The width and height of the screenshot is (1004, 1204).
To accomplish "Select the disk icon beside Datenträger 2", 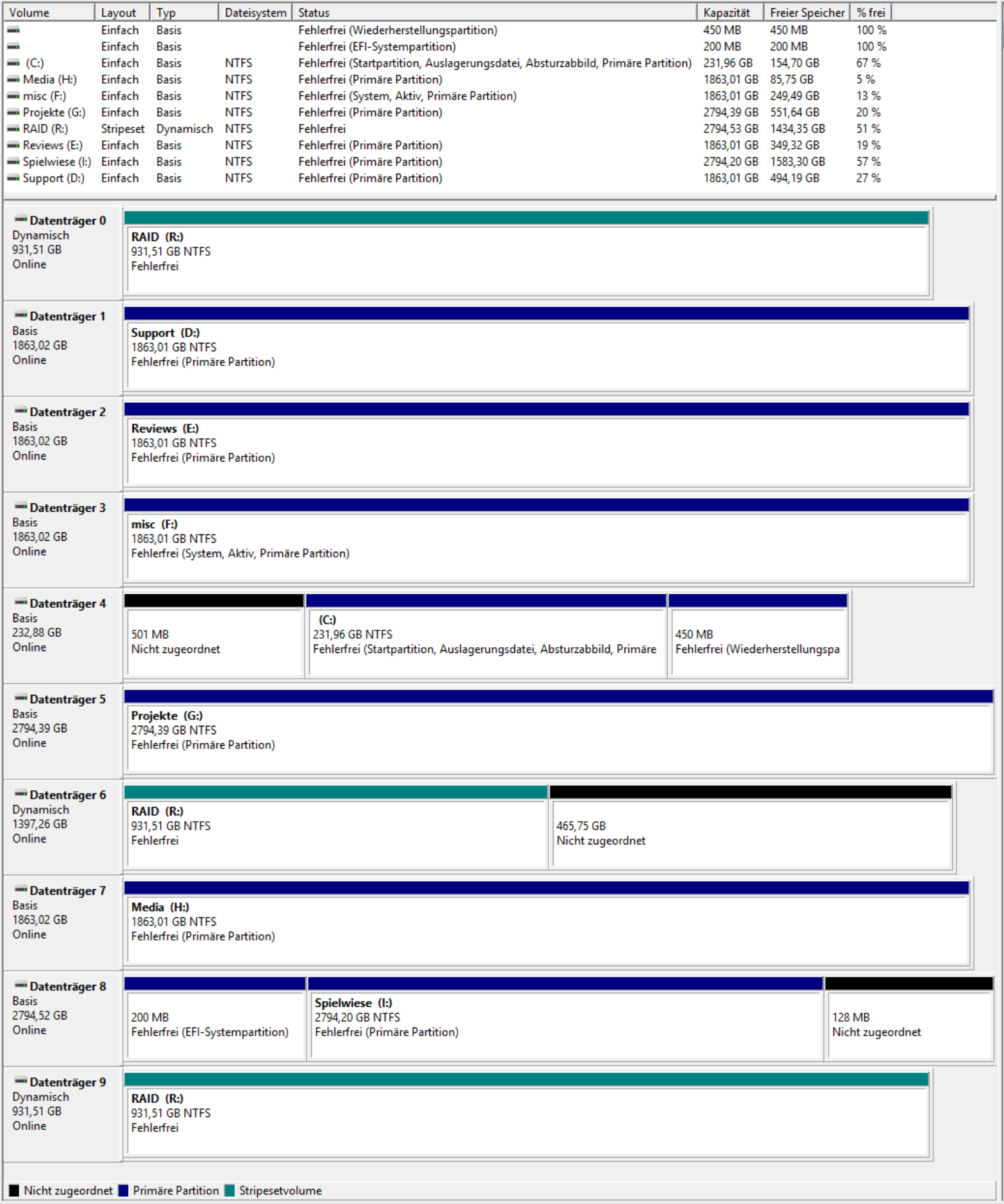I will (x=21, y=411).
